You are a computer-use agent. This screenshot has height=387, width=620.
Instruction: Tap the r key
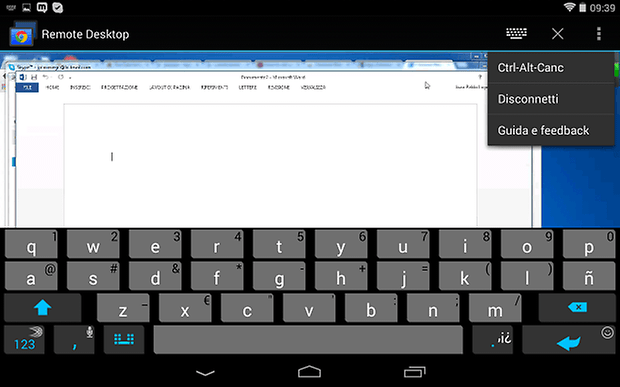tap(217, 244)
